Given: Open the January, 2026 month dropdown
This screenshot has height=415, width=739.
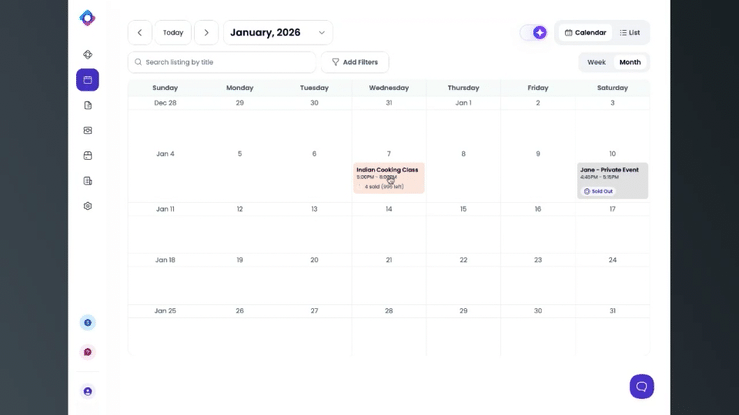Looking at the screenshot, I should pyautogui.click(x=278, y=33).
